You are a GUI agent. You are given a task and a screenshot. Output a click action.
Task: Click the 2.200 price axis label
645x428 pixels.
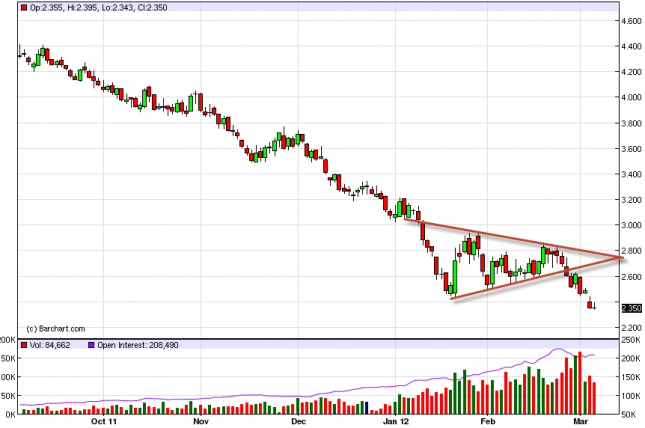coord(632,328)
